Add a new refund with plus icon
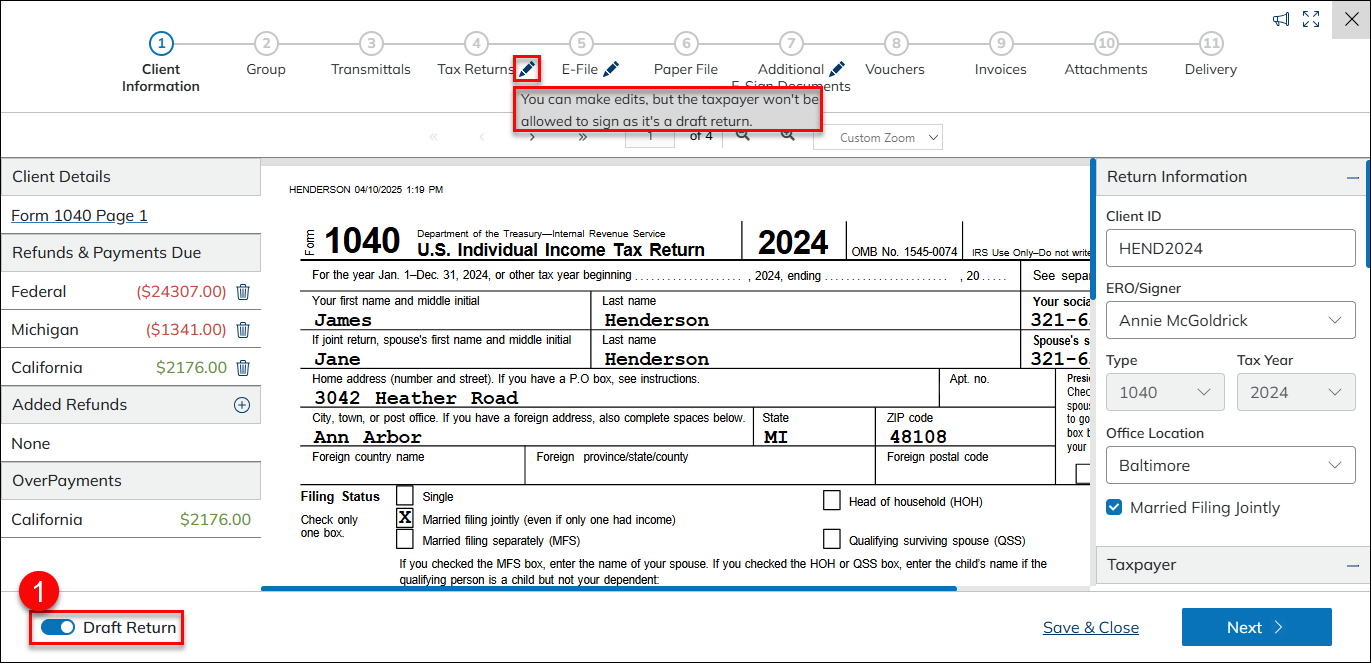This screenshot has width=1371, height=663. pyautogui.click(x=241, y=405)
